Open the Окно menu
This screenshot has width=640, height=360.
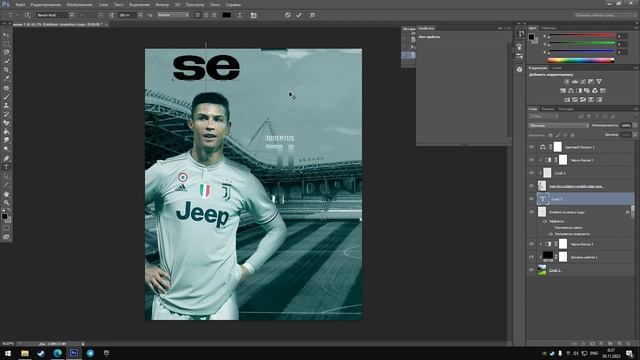pos(215,5)
